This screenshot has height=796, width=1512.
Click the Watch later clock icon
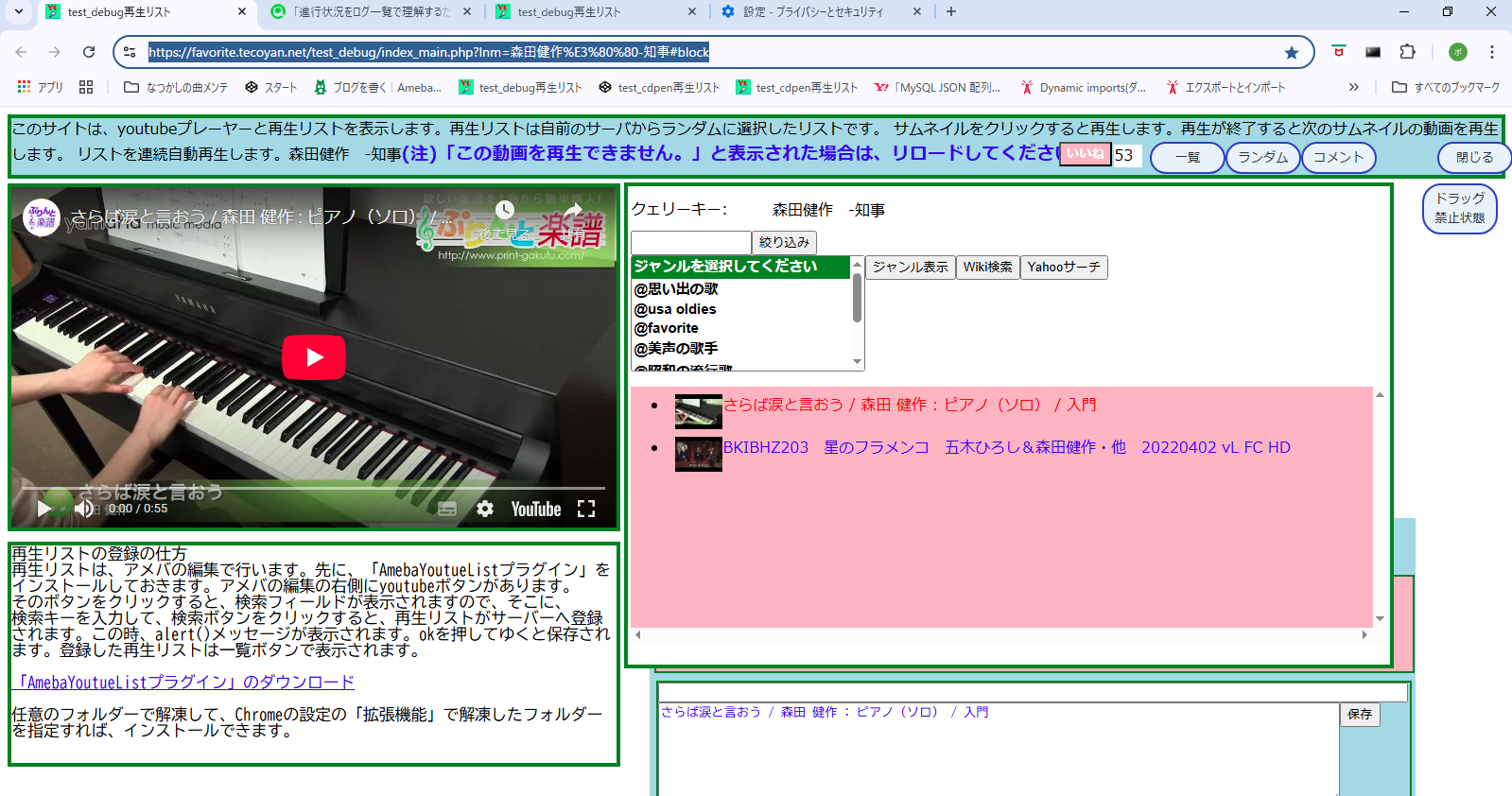[506, 210]
